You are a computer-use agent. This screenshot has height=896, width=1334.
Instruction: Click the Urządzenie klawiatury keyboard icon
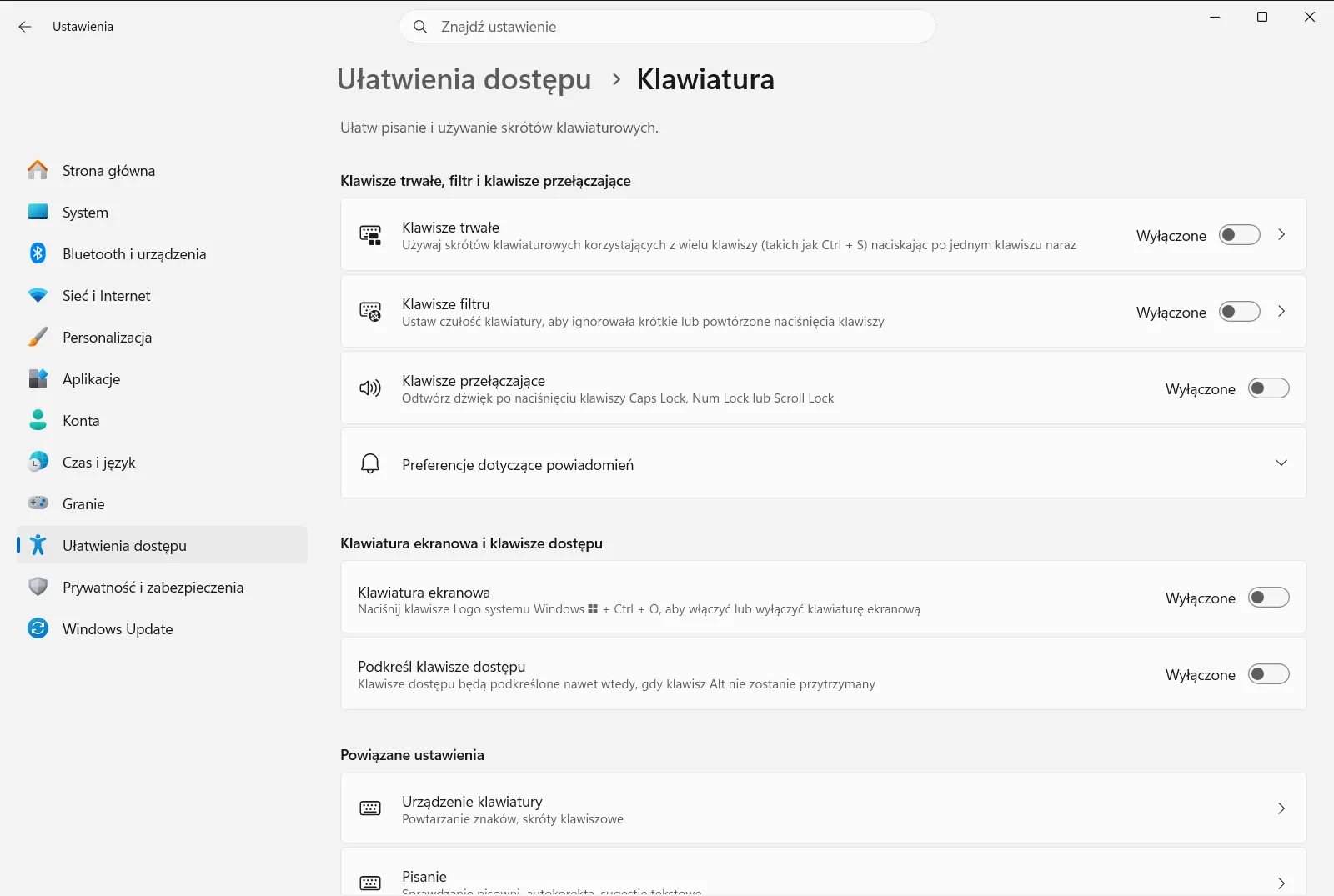click(x=370, y=808)
